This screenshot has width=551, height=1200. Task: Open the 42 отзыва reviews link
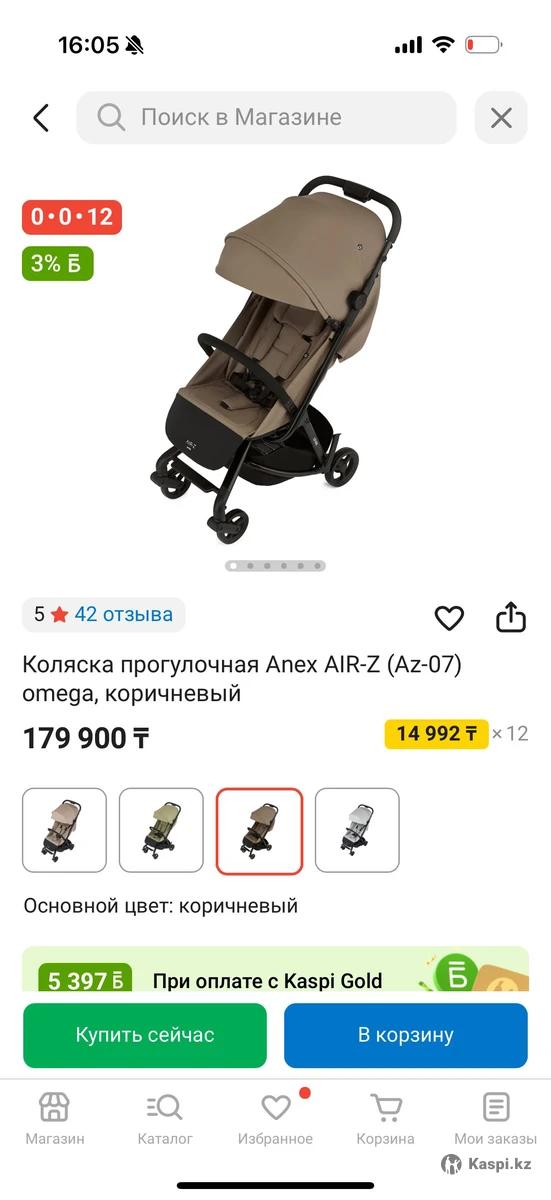click(x=123, y=614)
